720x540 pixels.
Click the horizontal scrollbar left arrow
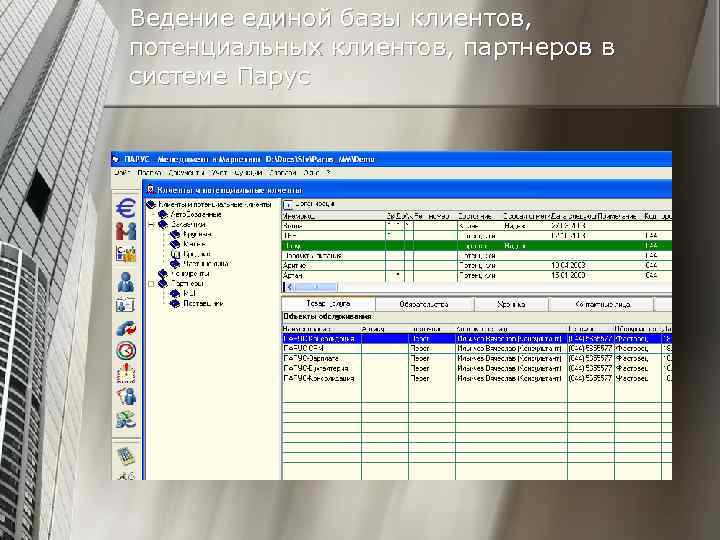pos(287,287)
